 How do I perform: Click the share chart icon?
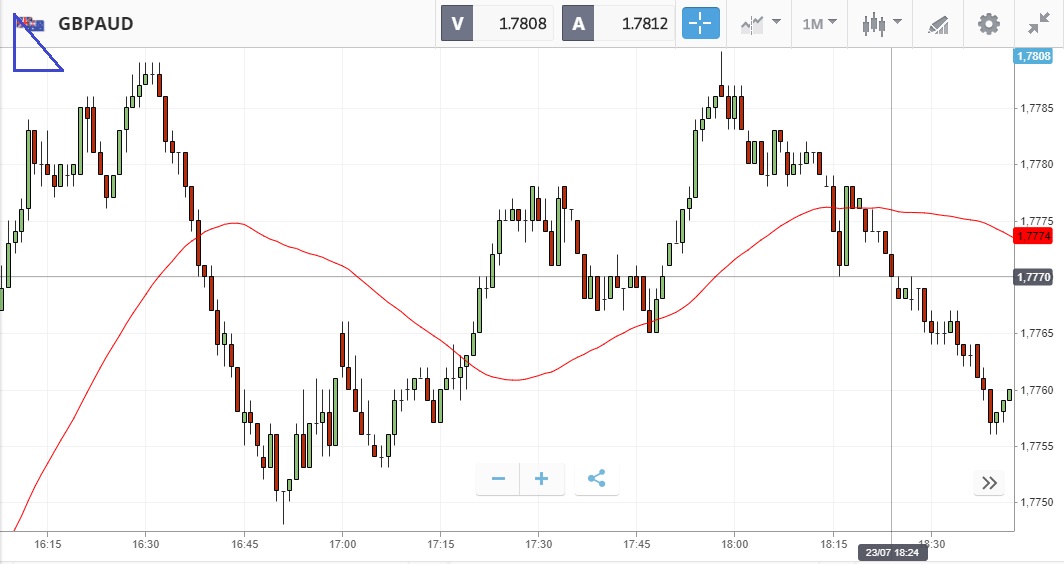click(597, 479)
